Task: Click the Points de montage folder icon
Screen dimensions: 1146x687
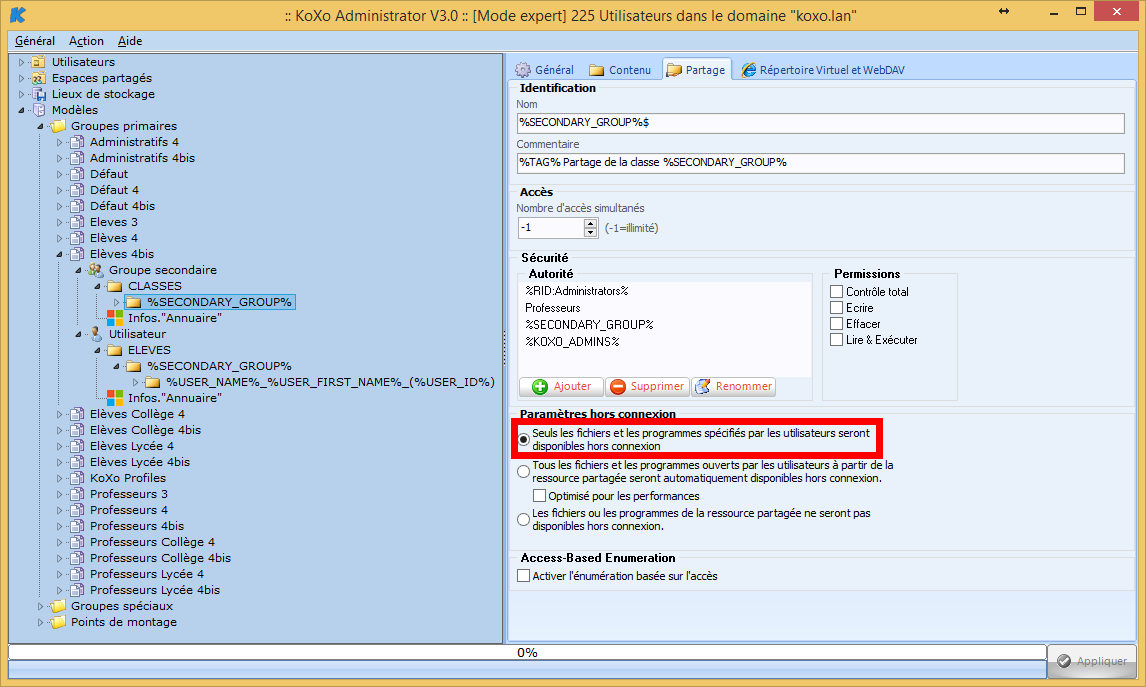Action: (x=58, y=623)
